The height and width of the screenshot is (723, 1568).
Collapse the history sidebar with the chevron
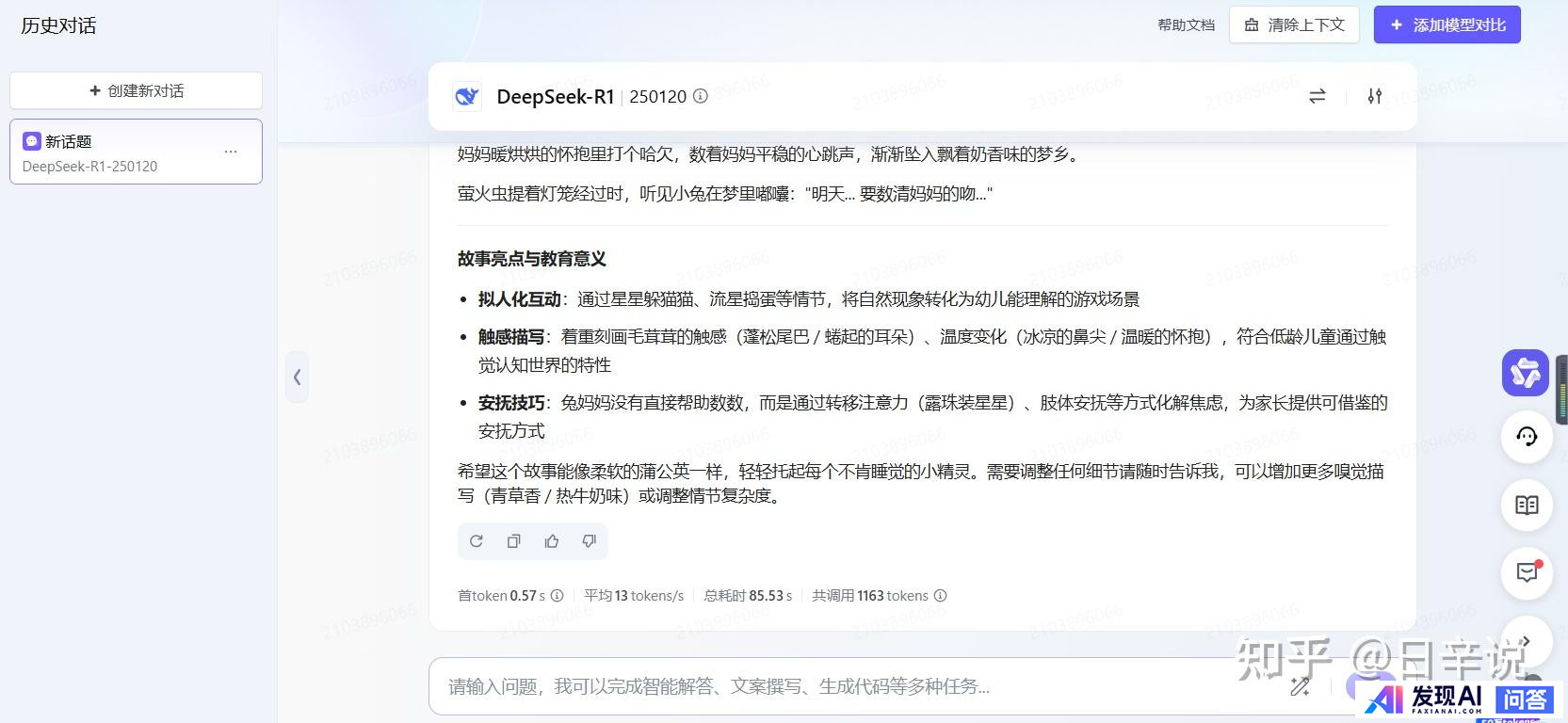point(297,377)
